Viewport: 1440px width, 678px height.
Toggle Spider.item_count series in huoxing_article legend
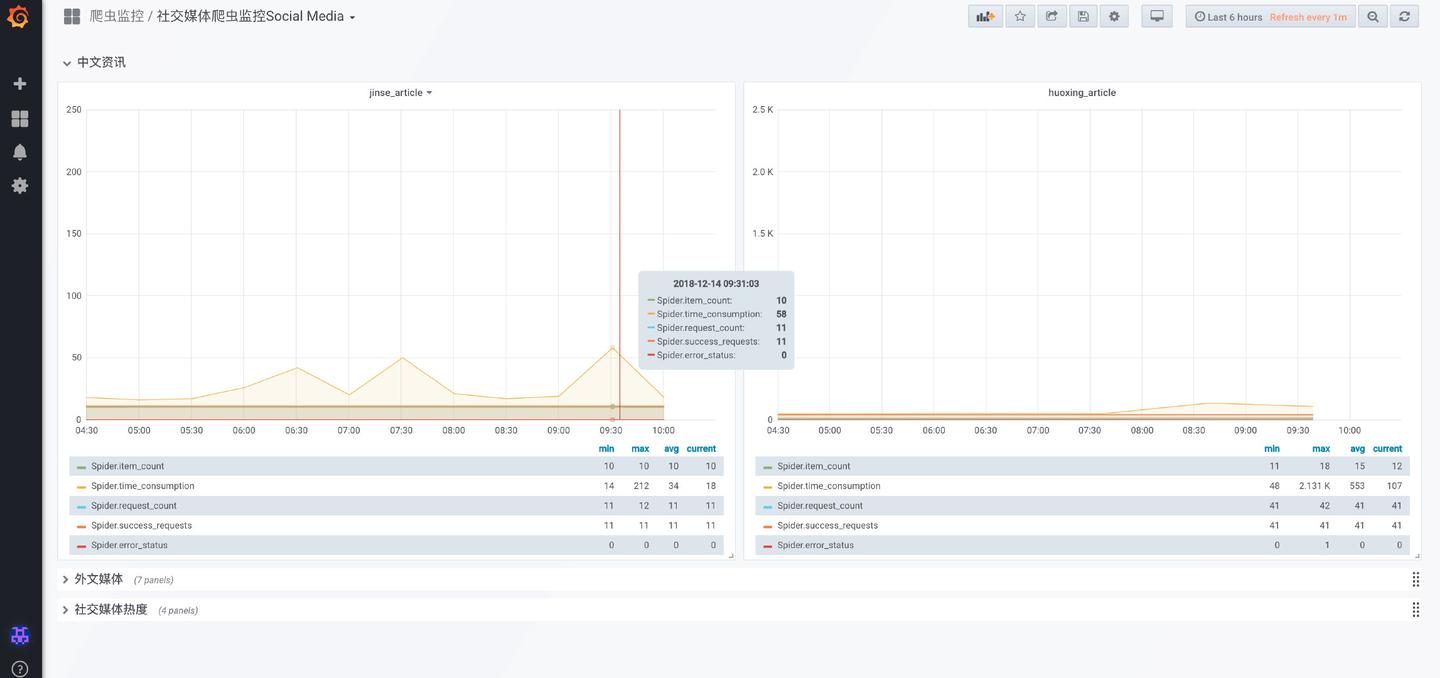point(814,466)
